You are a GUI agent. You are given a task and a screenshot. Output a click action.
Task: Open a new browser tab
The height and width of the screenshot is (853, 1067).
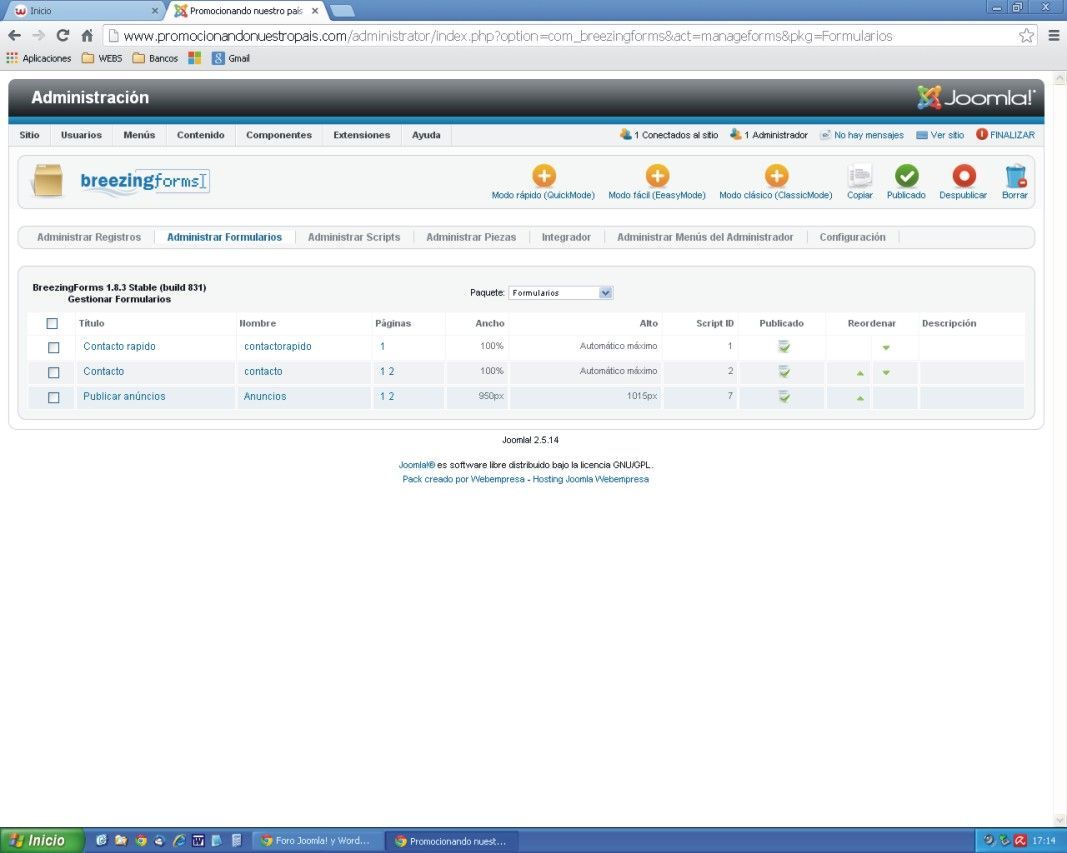(342, 11)
